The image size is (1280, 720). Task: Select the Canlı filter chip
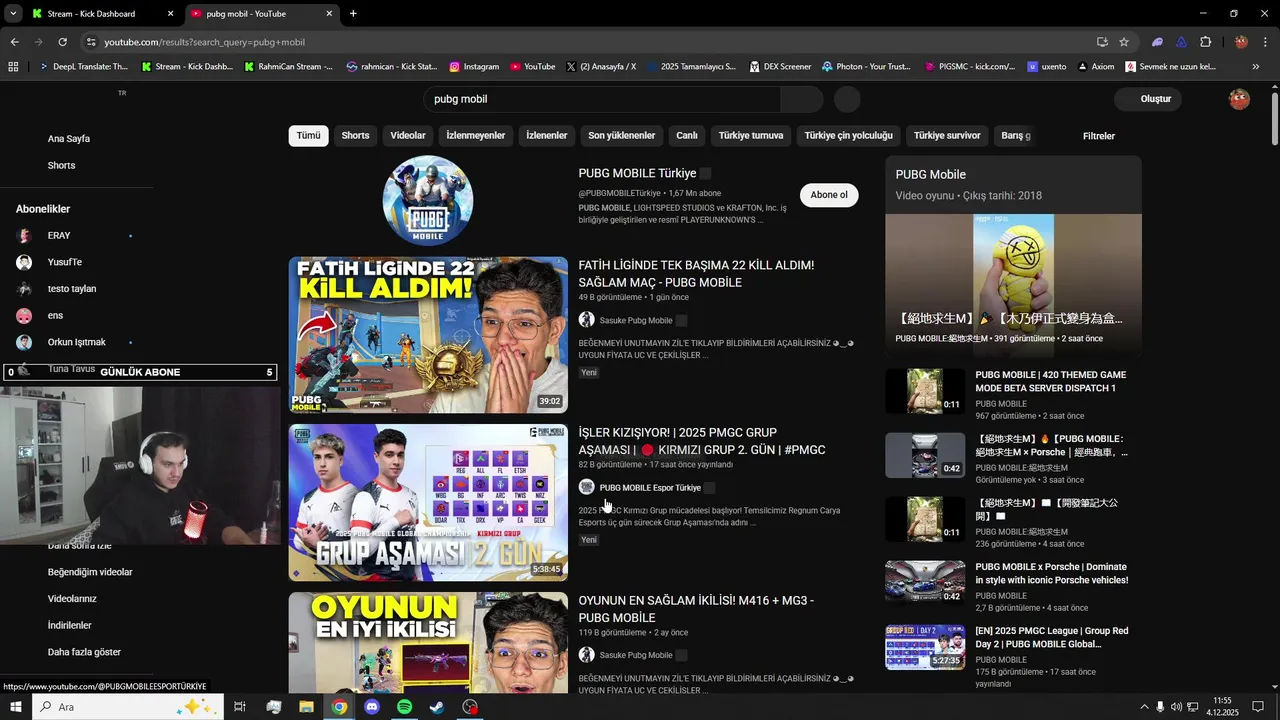(686, 136)
